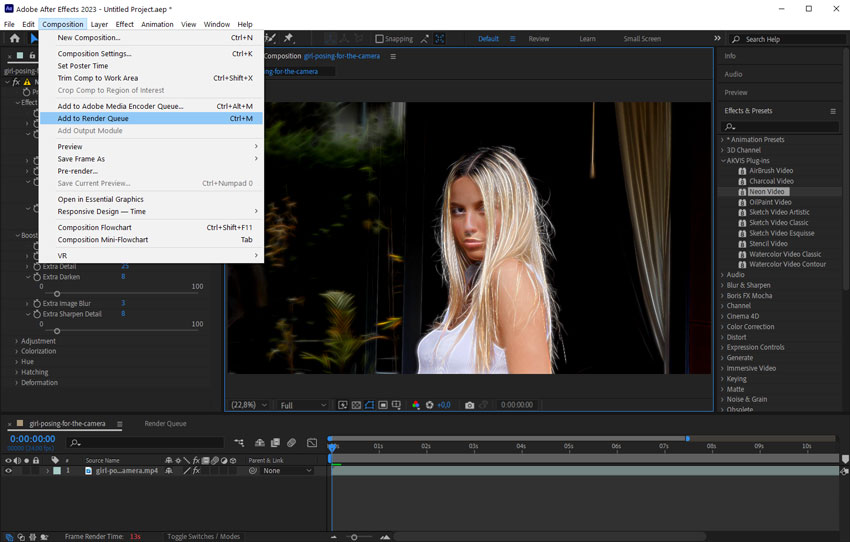The height and width of the screenshot is (542, 850).
Task: Open the Save Frame As submenu
Action: click(151, 159)
